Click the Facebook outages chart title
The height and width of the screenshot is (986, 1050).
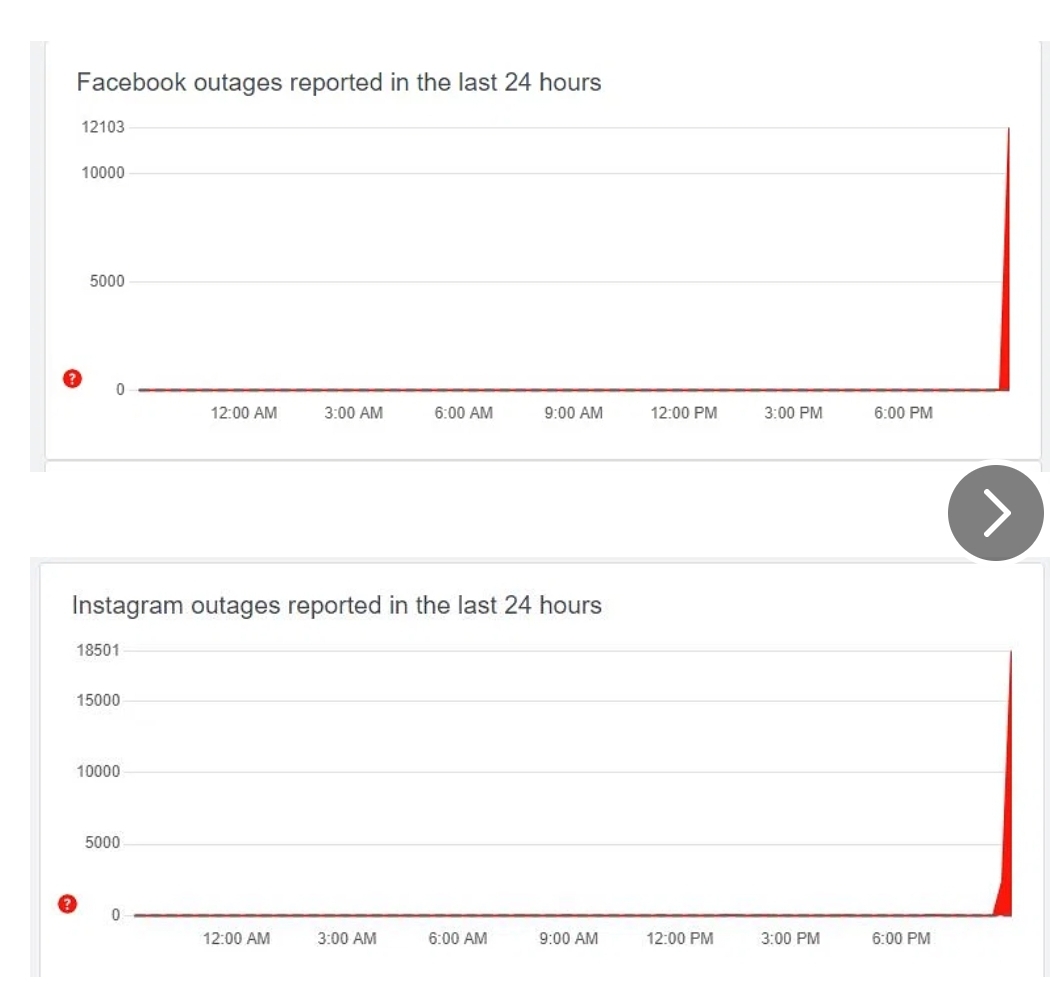pos(339,82)
